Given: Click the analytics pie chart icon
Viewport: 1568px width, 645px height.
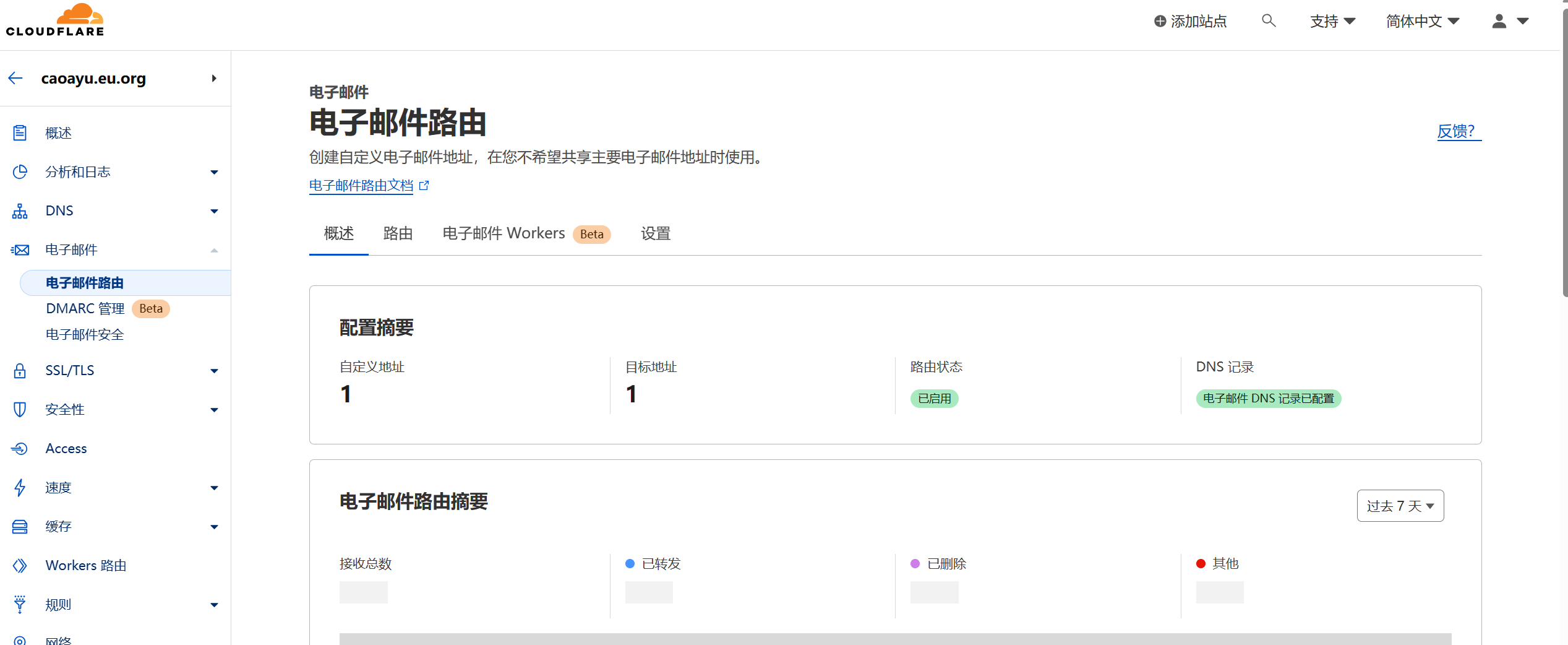Looking at the screenshot, I should (x=20, y=171).
